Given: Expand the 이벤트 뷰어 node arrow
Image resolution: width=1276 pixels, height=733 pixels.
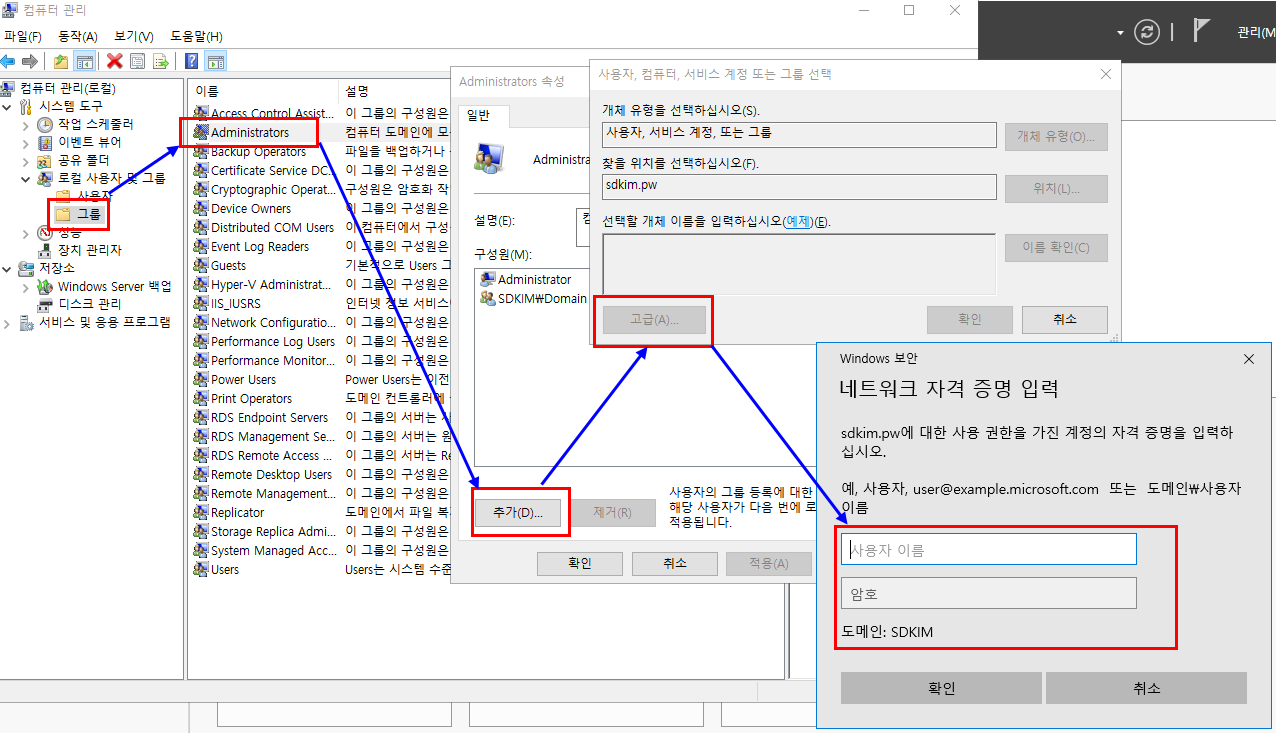Looking at the screenshot, I should pyautogui.click(x=27, y=142).
